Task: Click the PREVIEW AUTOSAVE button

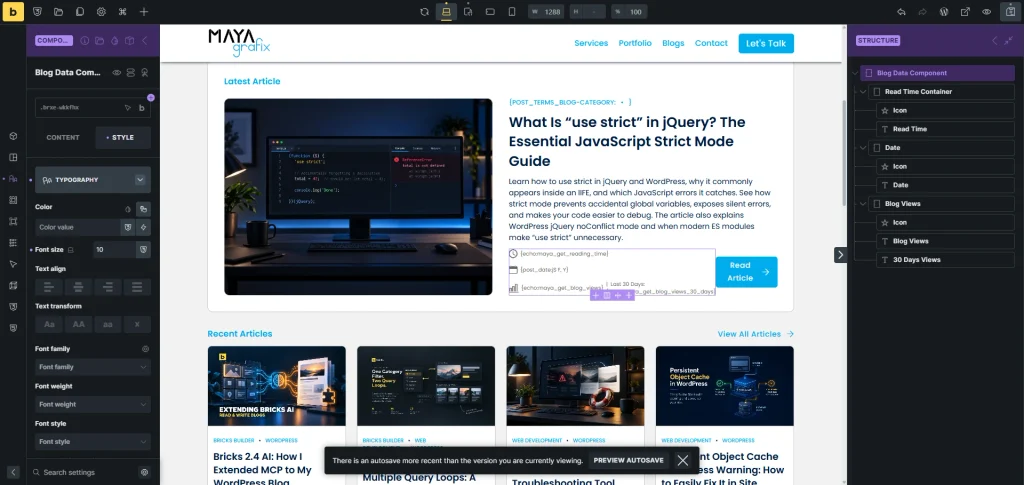Action: (x=628, y=460)
